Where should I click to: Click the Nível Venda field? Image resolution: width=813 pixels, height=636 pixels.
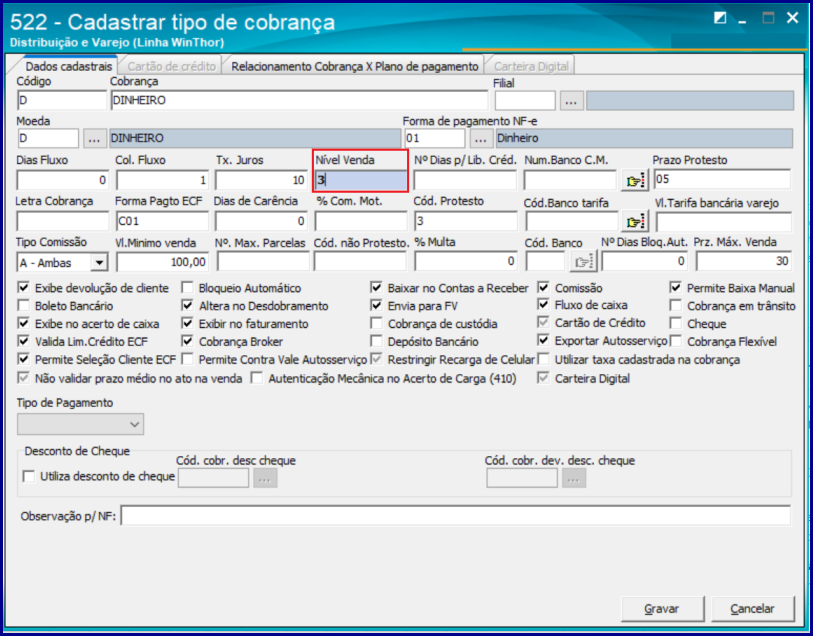361,180
